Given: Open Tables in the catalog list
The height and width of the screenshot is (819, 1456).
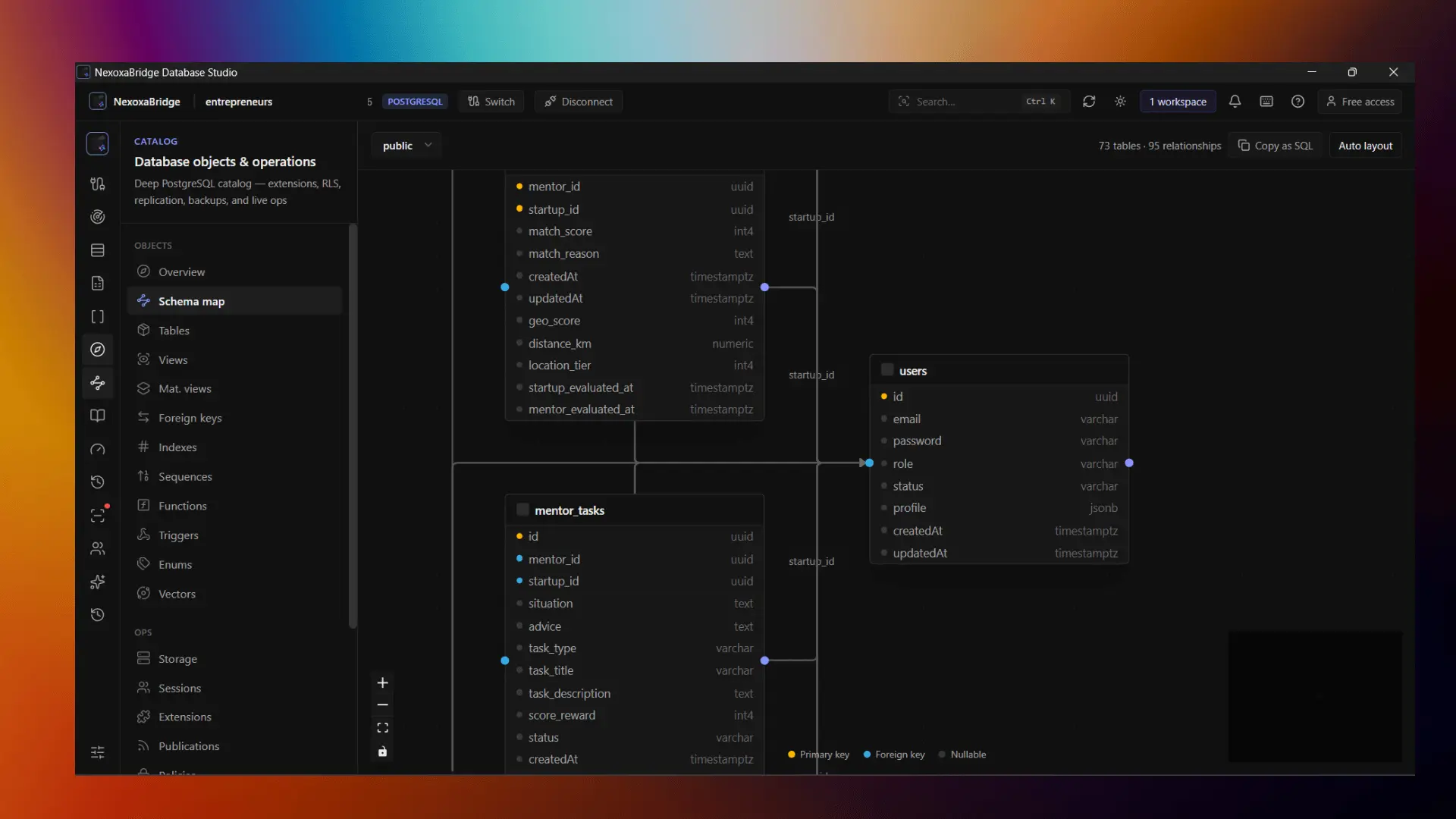Looking at the screenshot, I should (235, 331).
